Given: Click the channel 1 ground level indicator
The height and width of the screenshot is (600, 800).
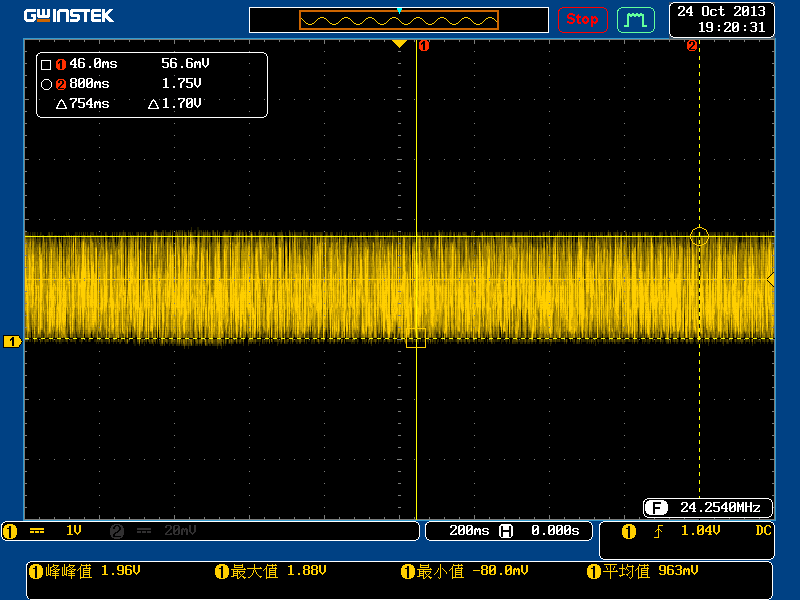Looking at the screenshot, I should point(12,342).
